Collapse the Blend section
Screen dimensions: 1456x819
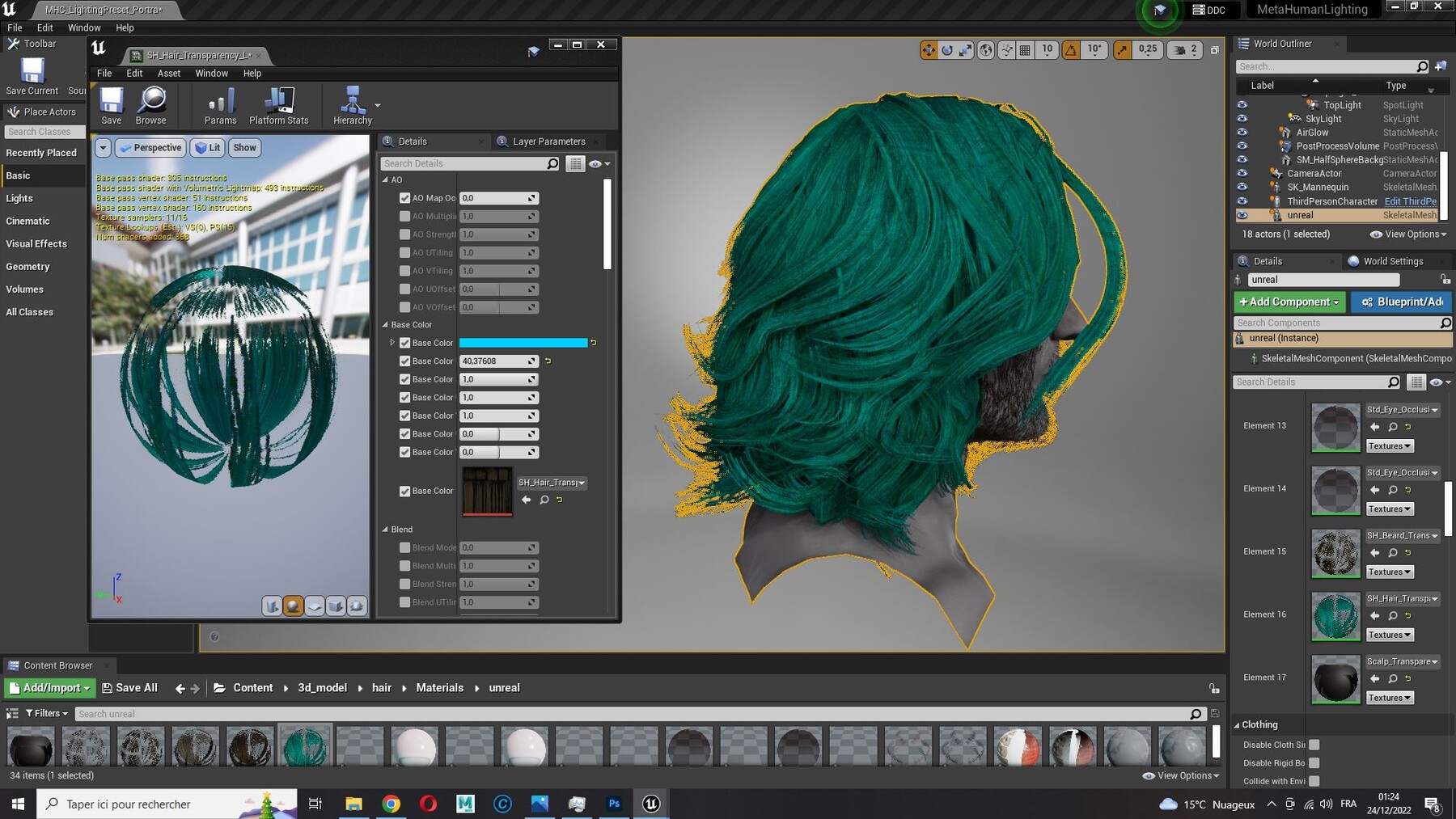point(385,530)
